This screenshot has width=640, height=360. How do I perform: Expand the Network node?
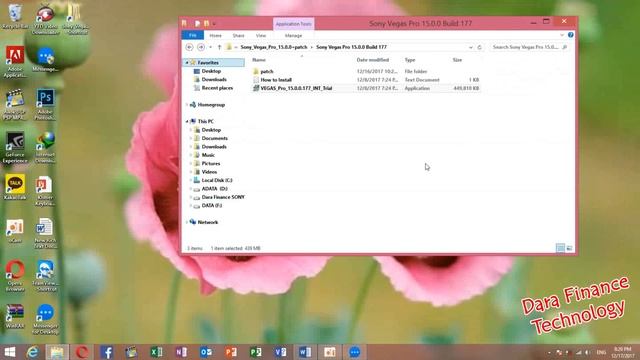[x=187, y=222]
